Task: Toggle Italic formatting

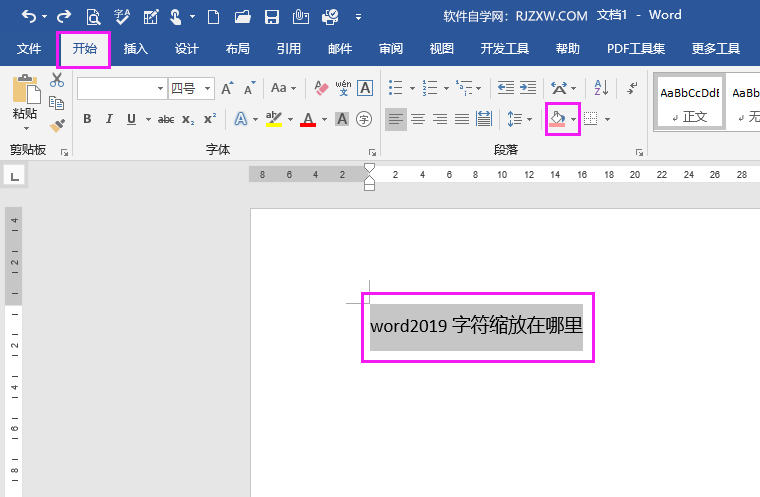Action: point(109,119)
